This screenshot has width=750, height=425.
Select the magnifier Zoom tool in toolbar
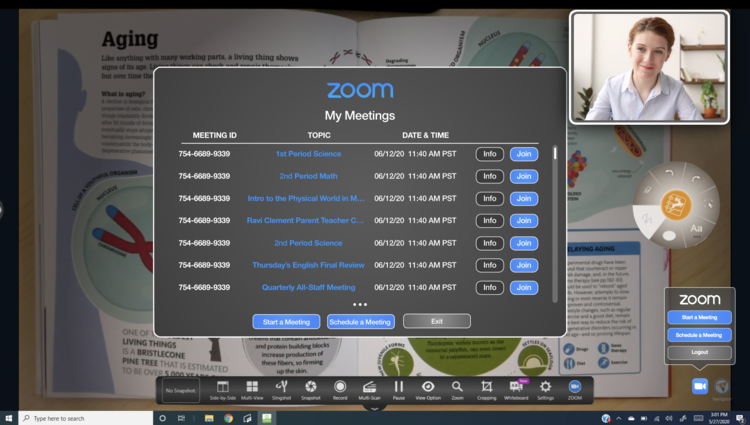457,390
